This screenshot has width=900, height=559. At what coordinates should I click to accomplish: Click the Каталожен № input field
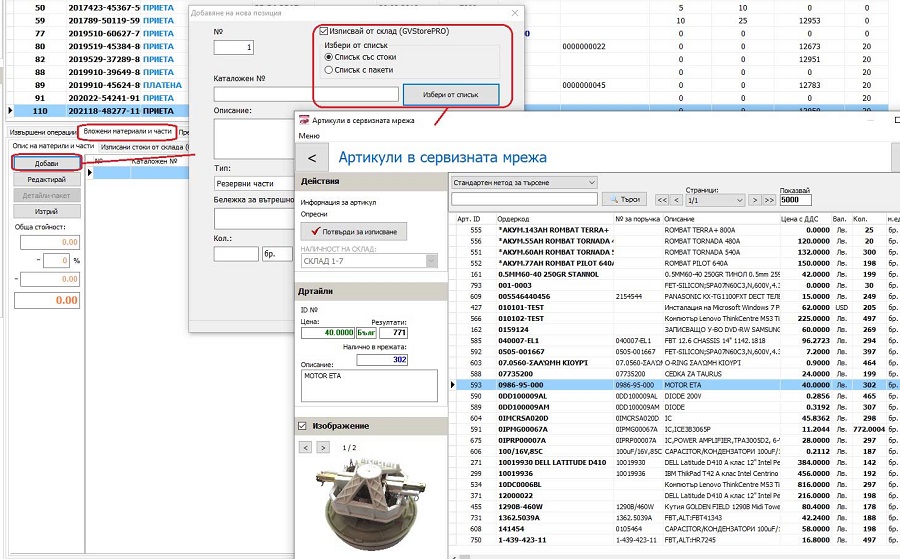tap(306, 94)
